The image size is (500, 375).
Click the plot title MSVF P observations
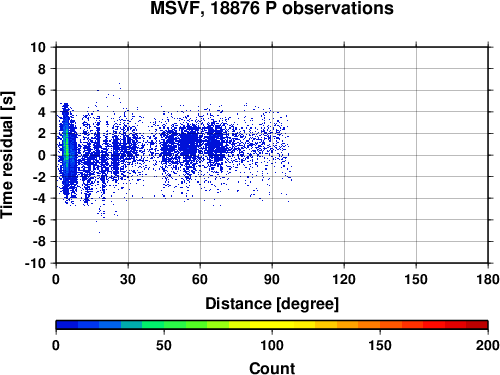pos(272,8)
